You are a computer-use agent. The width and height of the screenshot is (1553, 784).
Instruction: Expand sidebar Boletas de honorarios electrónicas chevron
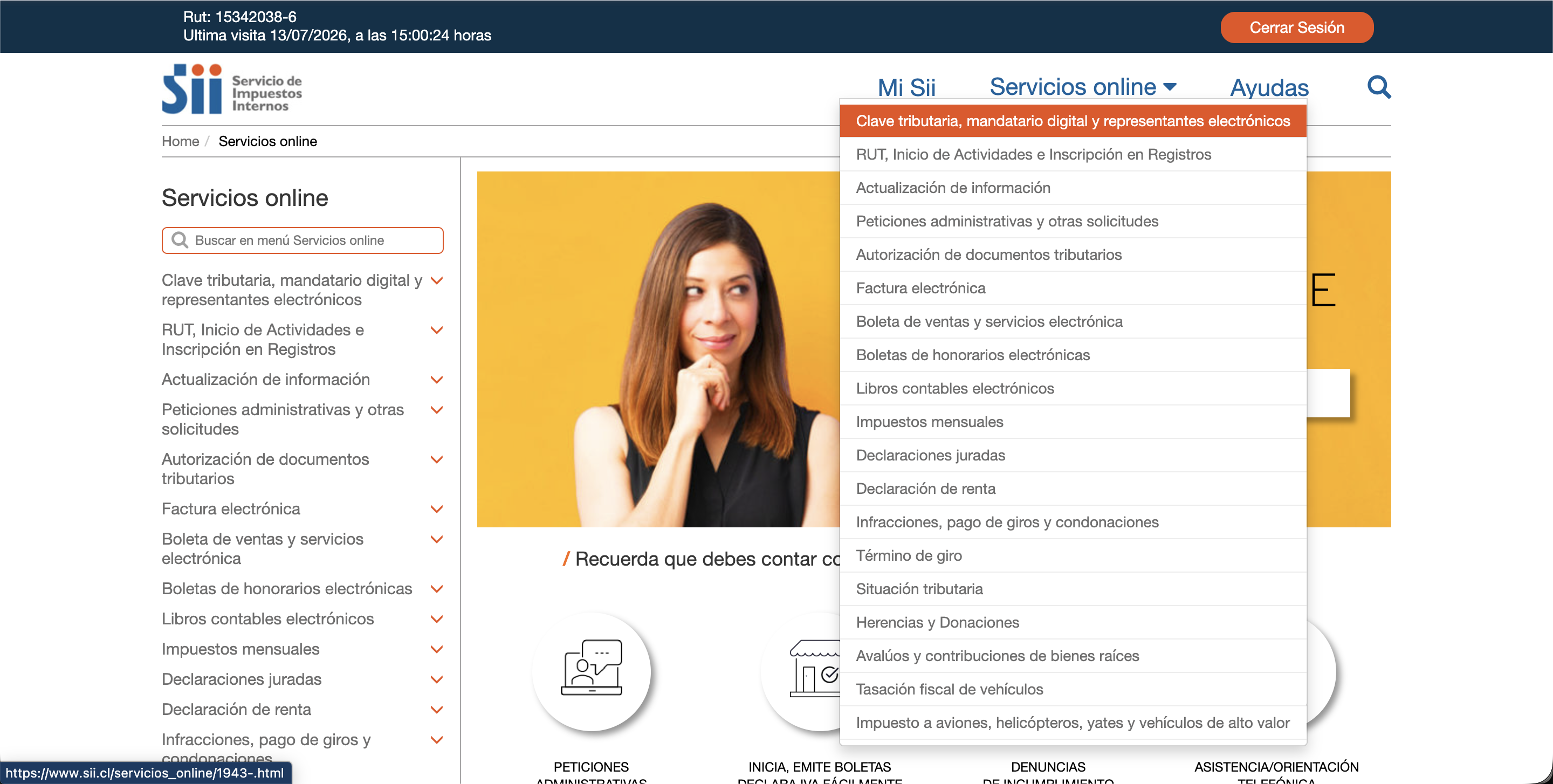click(437, 589)
